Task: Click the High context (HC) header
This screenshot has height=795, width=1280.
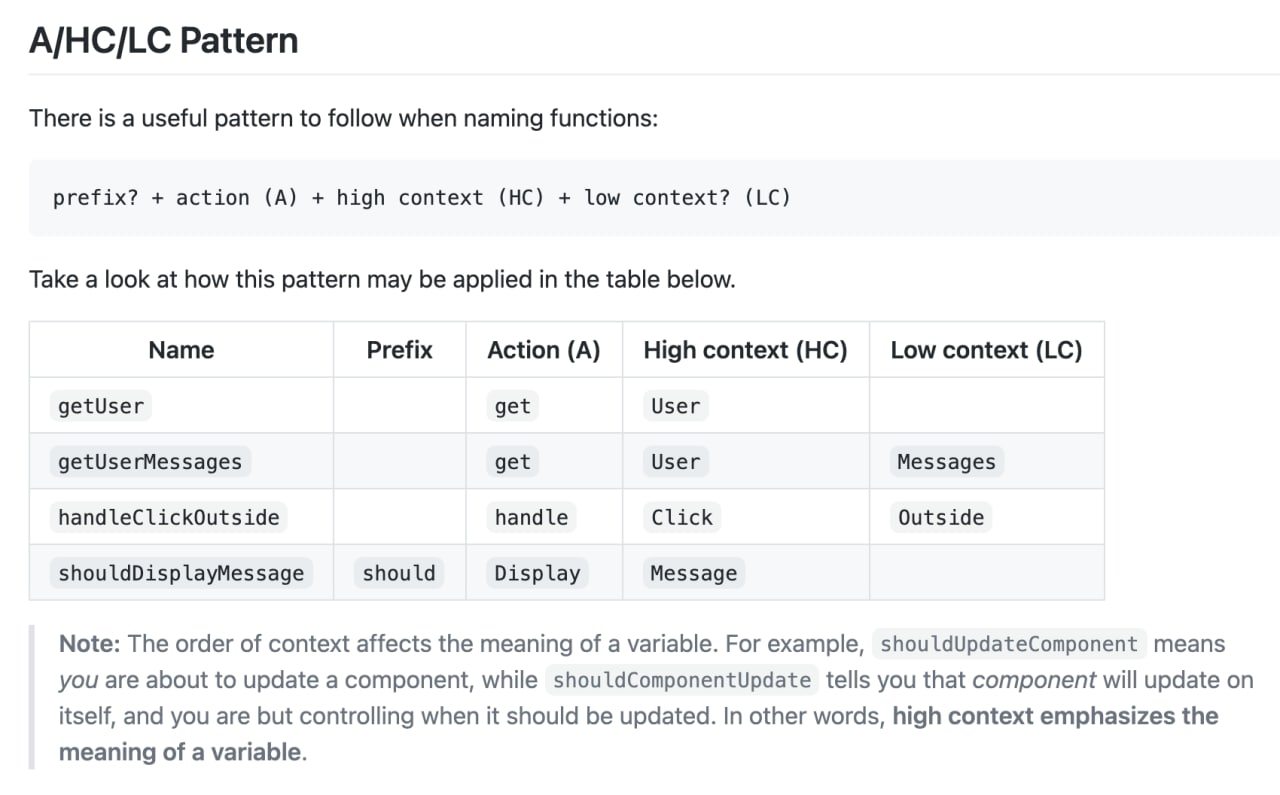Action: (x=746, y=350)
